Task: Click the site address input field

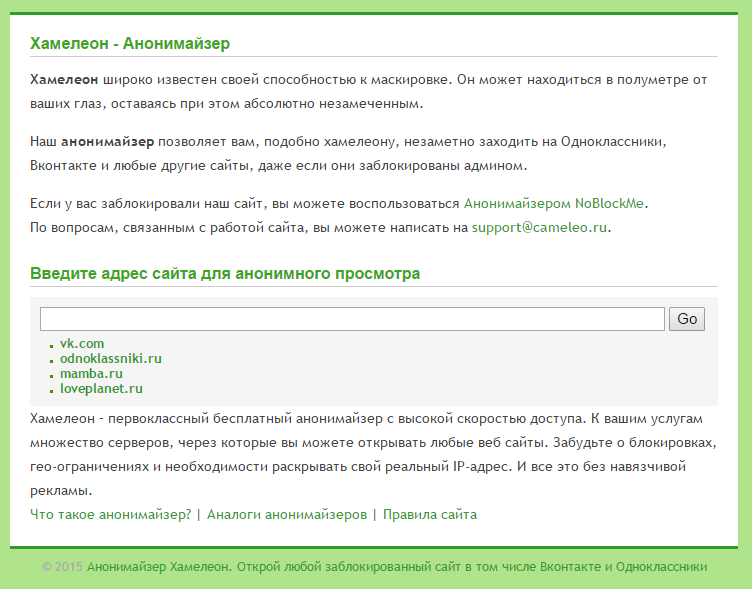Action: 352,319
